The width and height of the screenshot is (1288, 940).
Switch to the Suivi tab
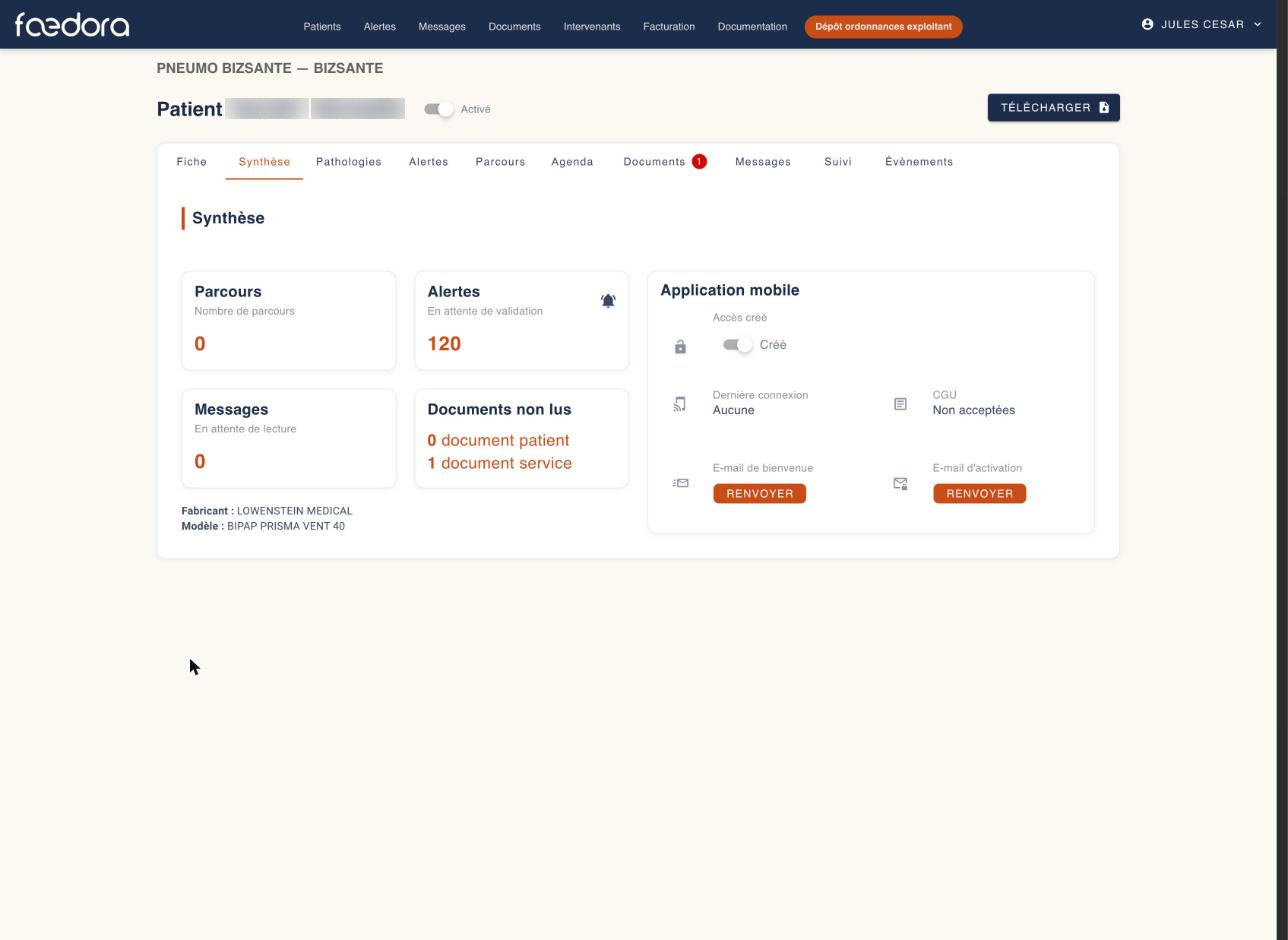(x=838, y=162)
